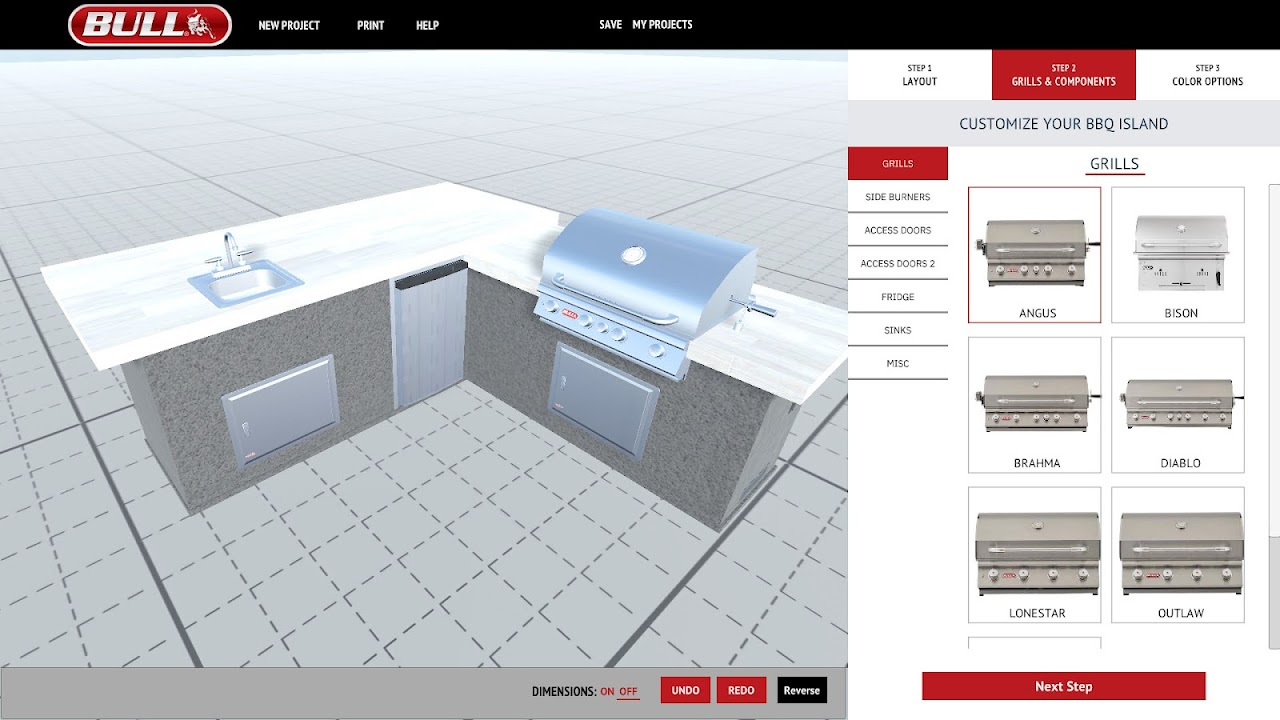
Task: Turn dimensions OFF
Action: pos(628,691)
